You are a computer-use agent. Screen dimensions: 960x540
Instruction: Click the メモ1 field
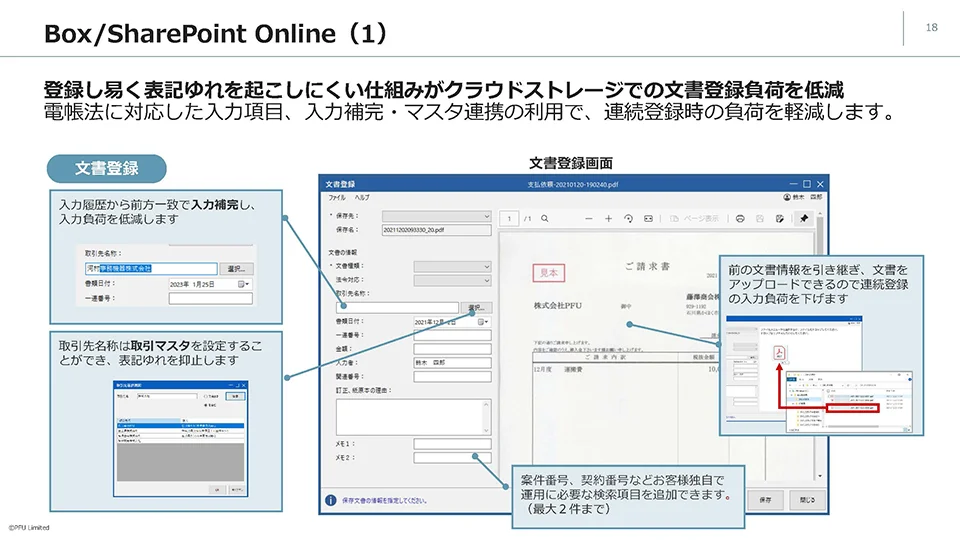tap(452, 444)
